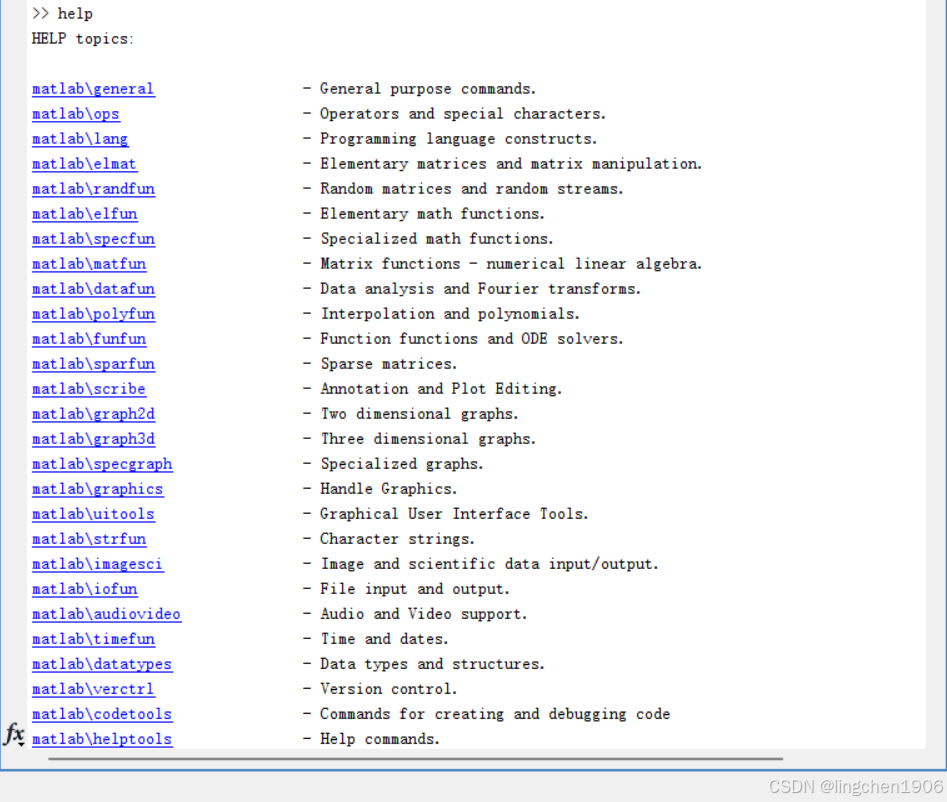The height and width of the screenshot is (802, 947).
Task: Open the matlab\general help link
Action: [x=93, y=89]
